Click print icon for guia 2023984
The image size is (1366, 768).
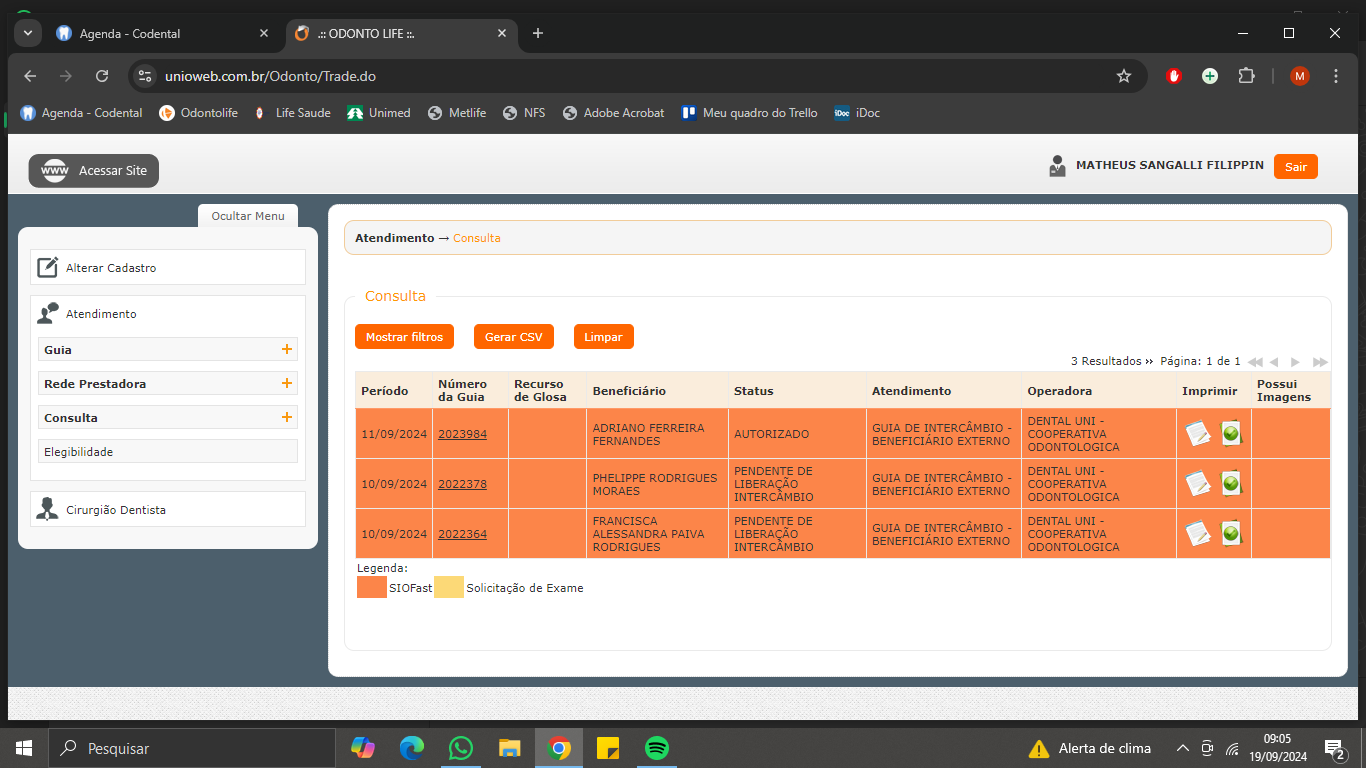(x=1197, y=434)
